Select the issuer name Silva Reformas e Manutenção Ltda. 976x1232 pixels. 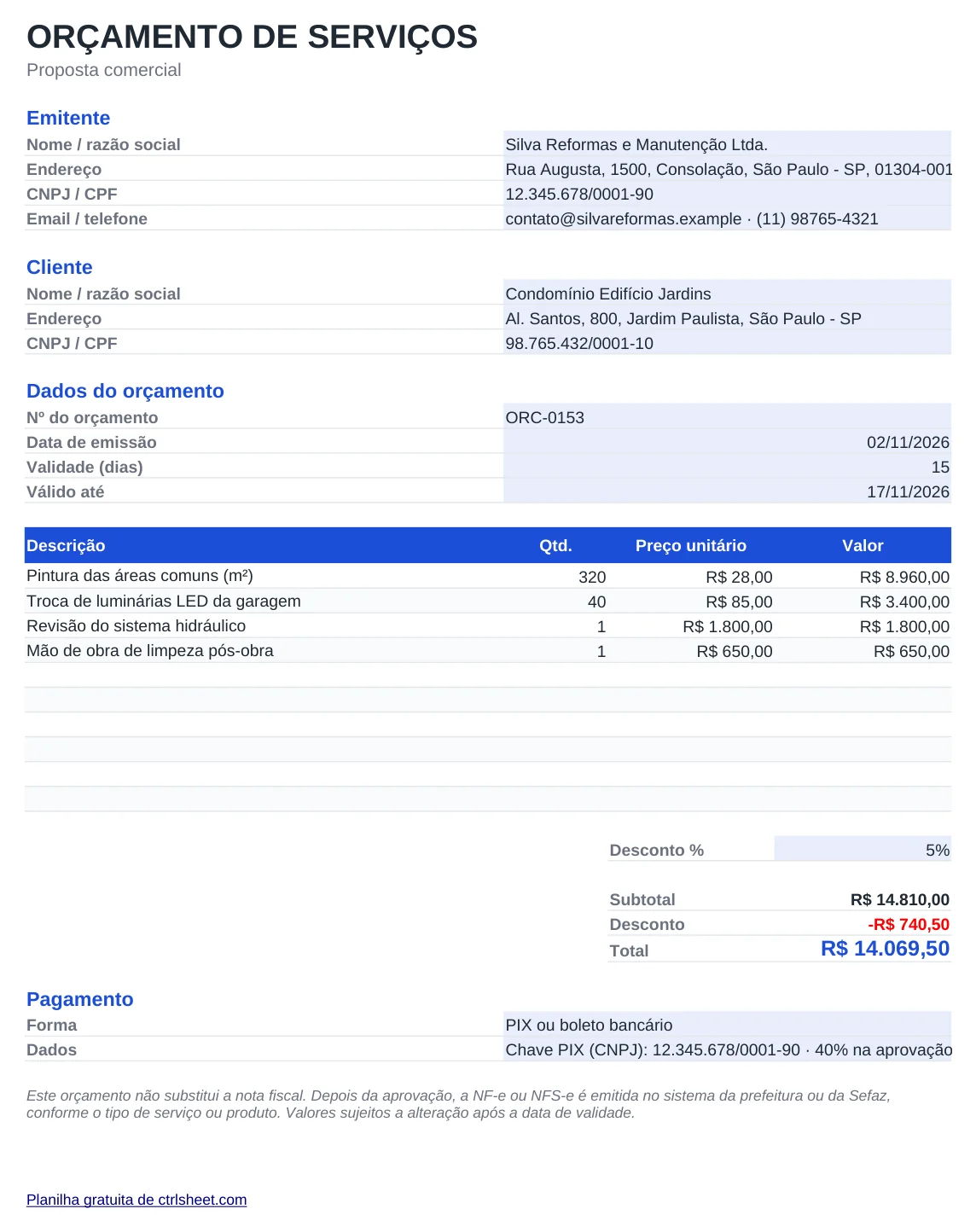pos(727,144)
